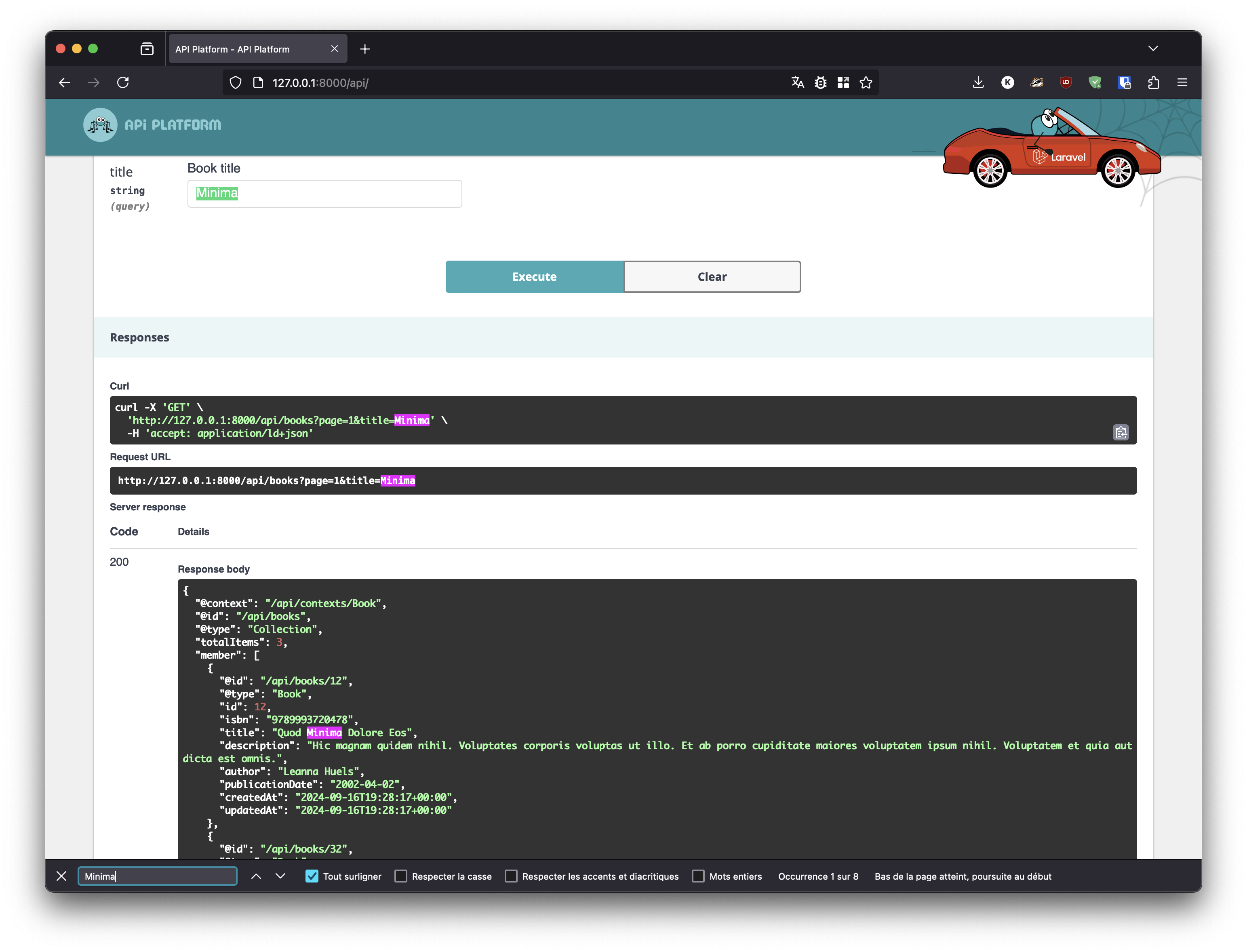Open the uBlock Origin extension
This screenshot has height=952, width=1247.
(1066, 83)
